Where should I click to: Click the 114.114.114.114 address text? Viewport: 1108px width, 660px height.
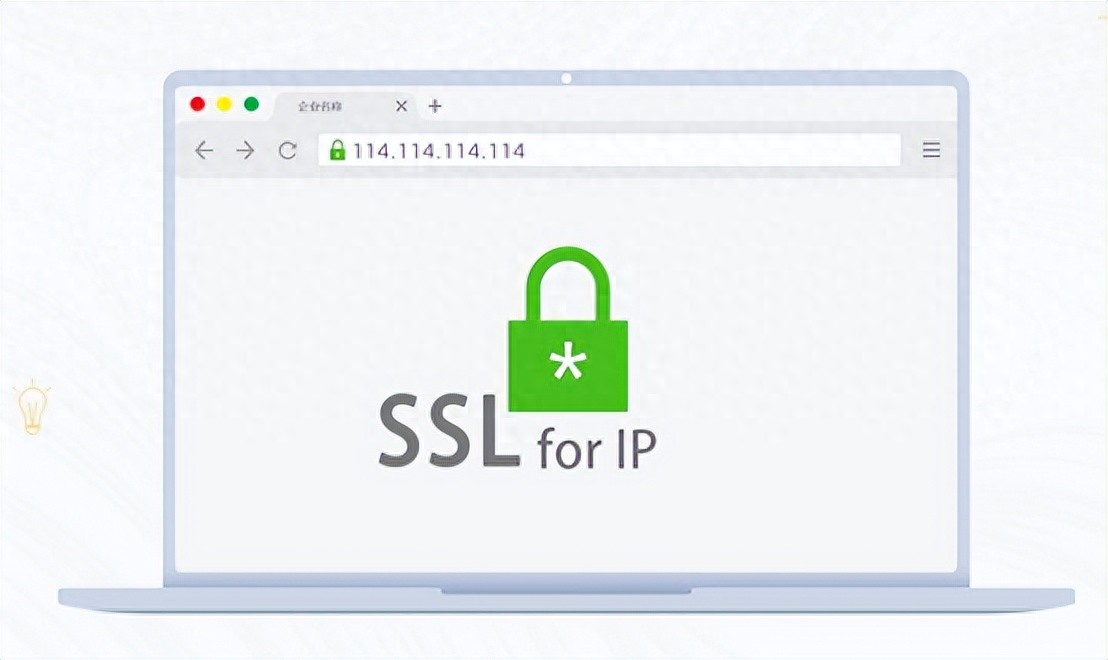pos(439,151)
